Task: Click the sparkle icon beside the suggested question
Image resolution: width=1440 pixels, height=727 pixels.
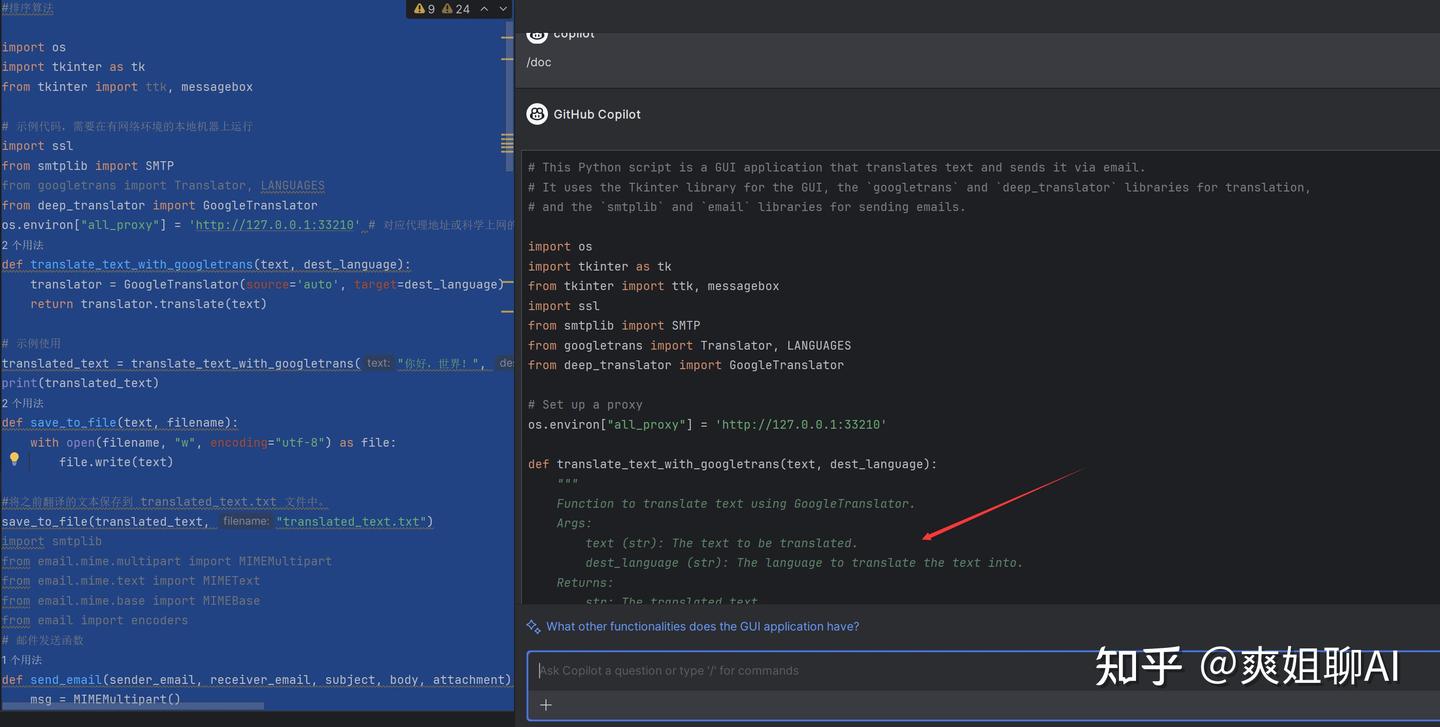Action: coord(532,625)
